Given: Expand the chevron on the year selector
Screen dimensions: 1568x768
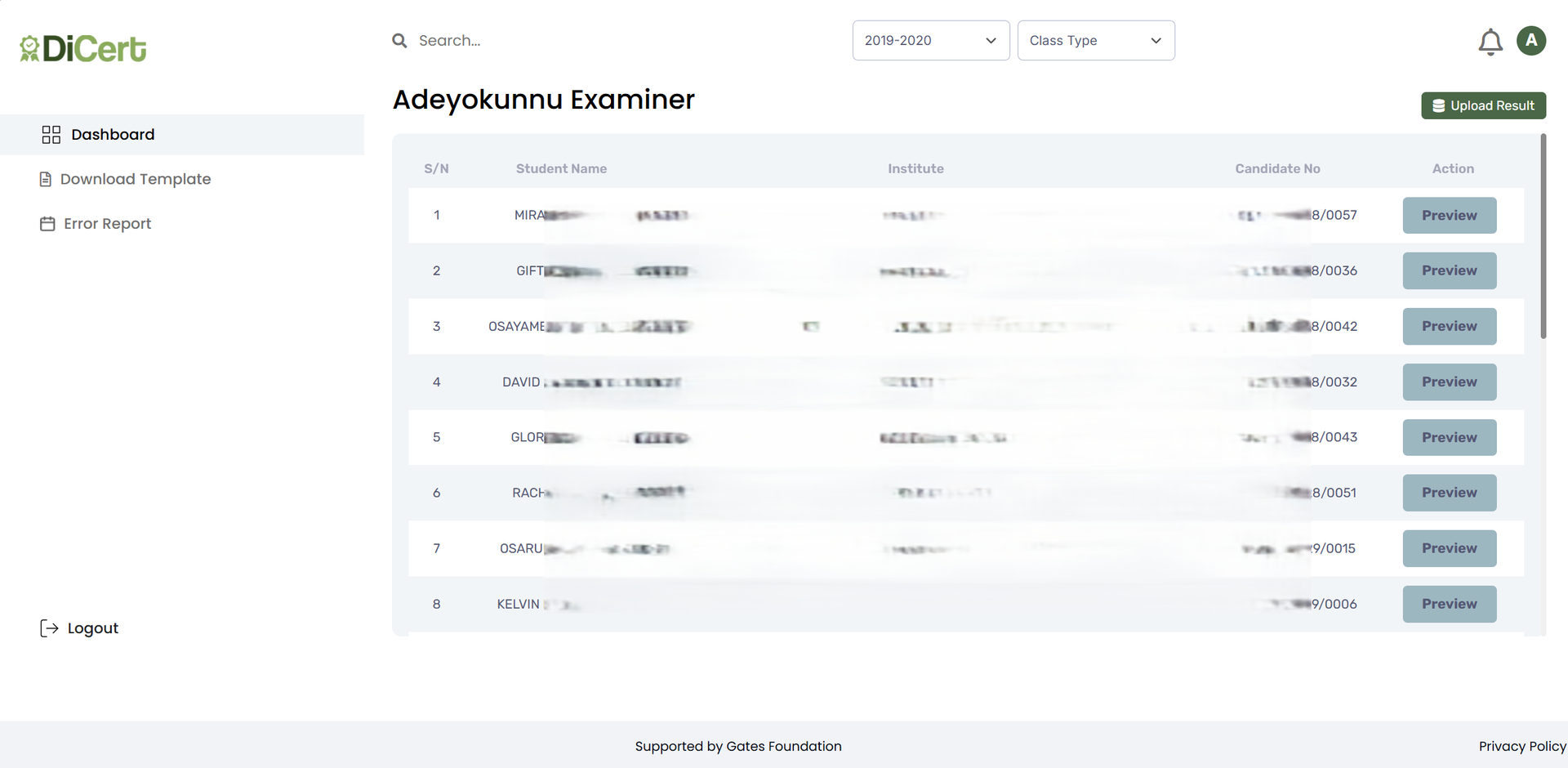Looking at the screenshot, I should click(x=991, y=40).
